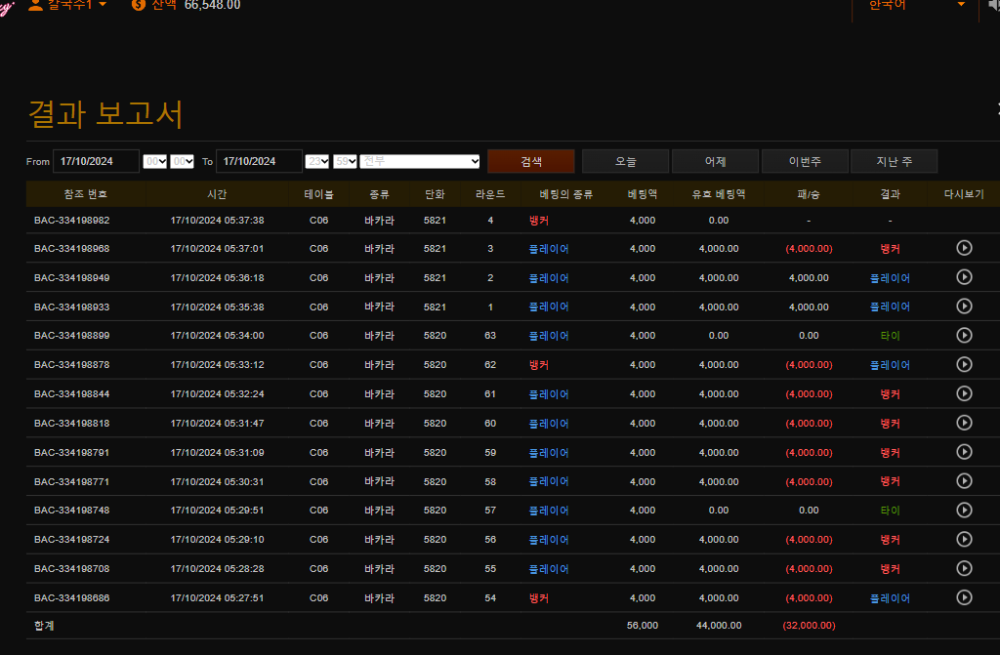The width and height of the screenshot is (1000, 655).
Task: Select the 지난 주 last week filter
Action: click(894, 161)
